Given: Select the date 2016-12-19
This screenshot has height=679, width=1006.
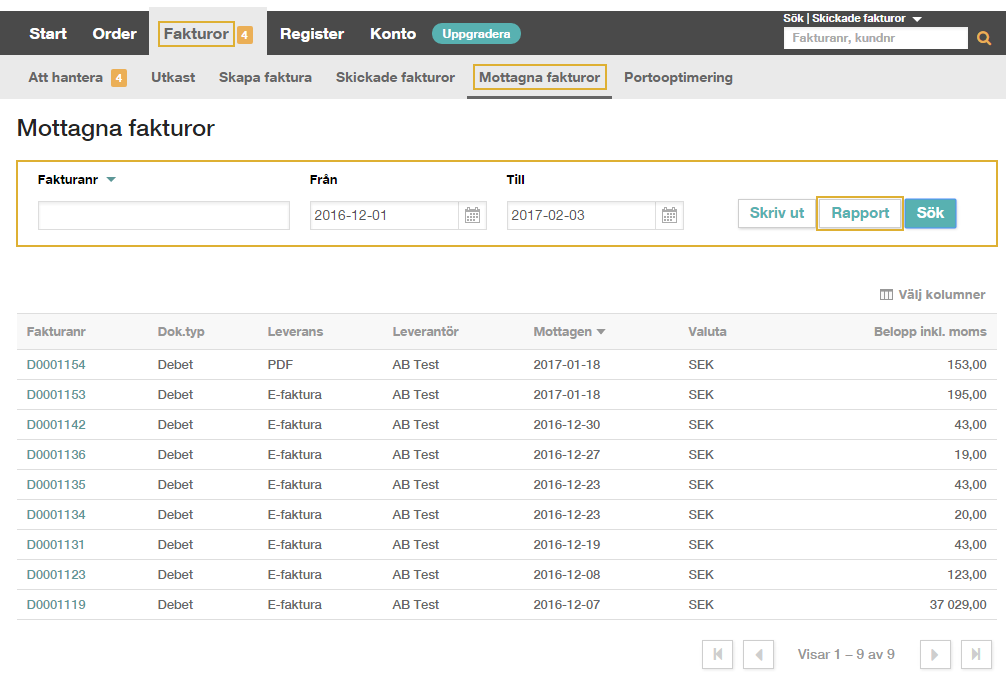Looking at the screenshot, I should click(567, 545).
